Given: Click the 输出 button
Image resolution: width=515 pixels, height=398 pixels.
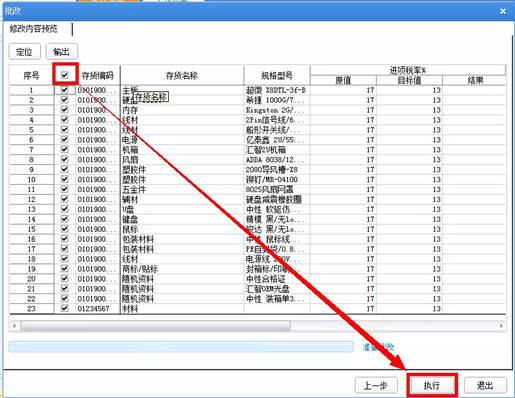Looking at the screenshot, I should click(62, 52).
